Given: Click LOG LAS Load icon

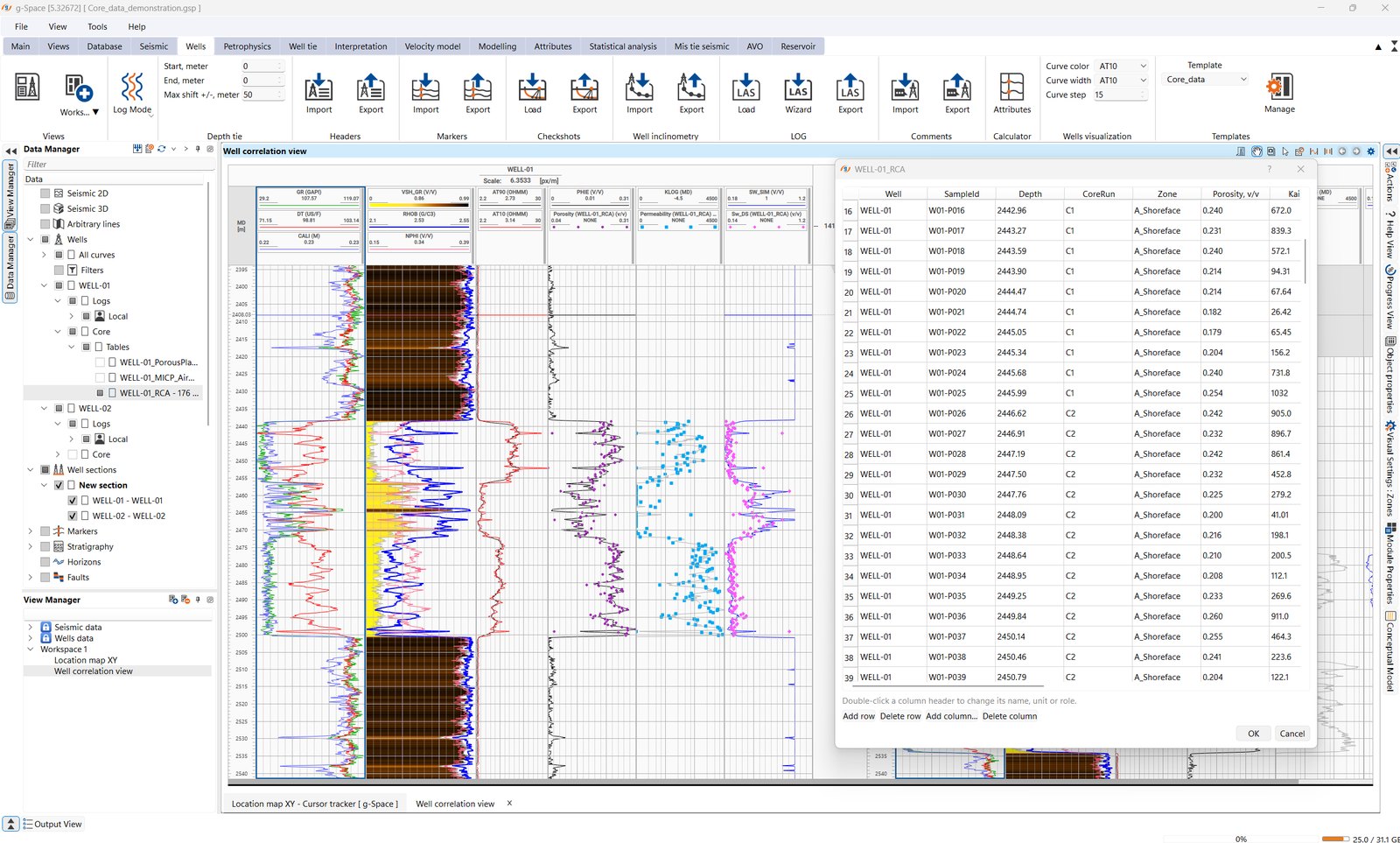Looking at the screenshot, I should 745,88.
